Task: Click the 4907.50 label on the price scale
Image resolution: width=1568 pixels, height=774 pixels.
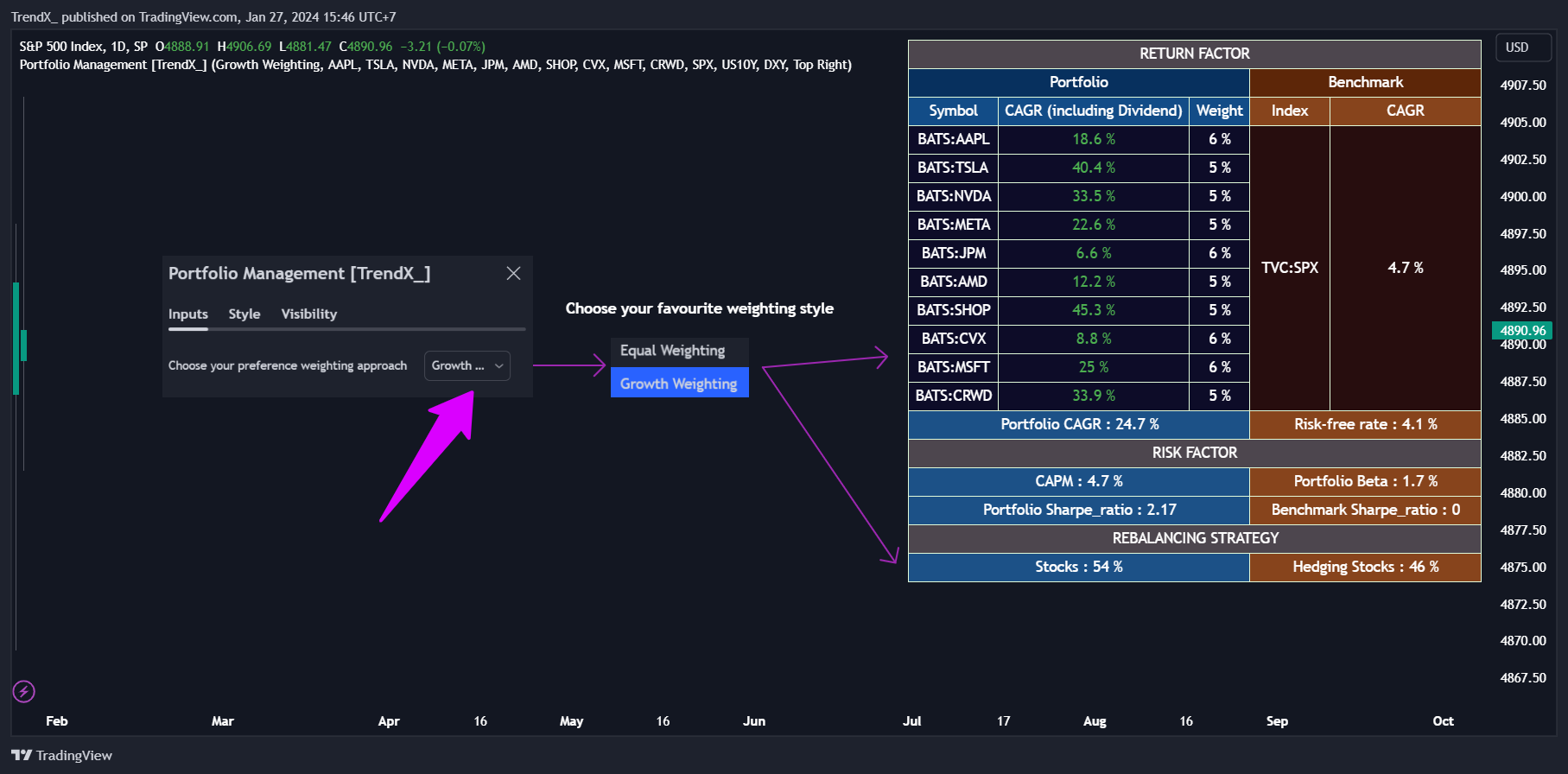Action: click(x=1523, y=86)
